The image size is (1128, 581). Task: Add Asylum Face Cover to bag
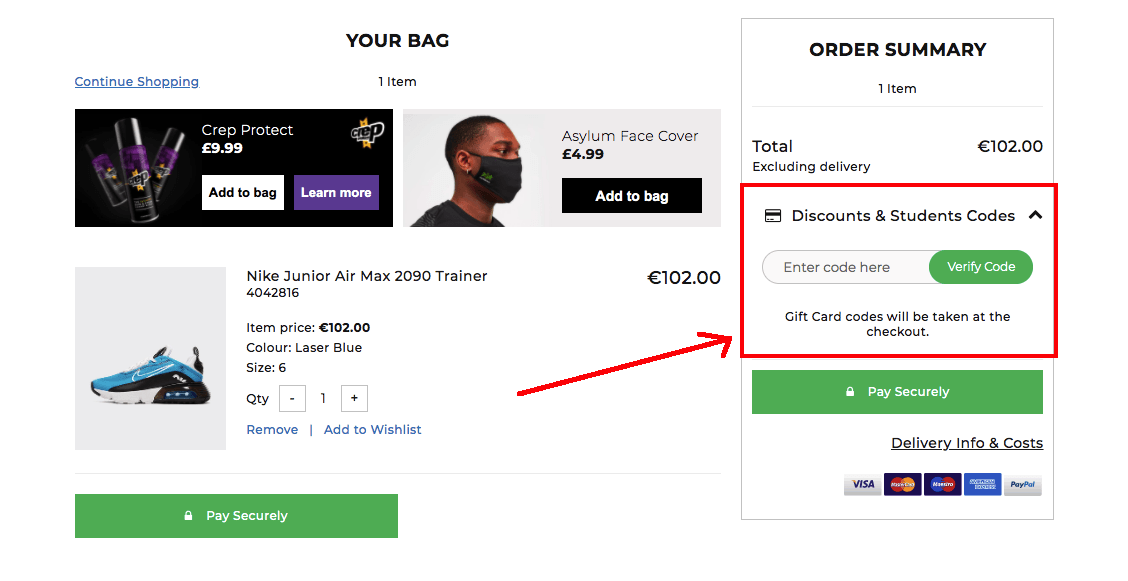tap(631, 196)
